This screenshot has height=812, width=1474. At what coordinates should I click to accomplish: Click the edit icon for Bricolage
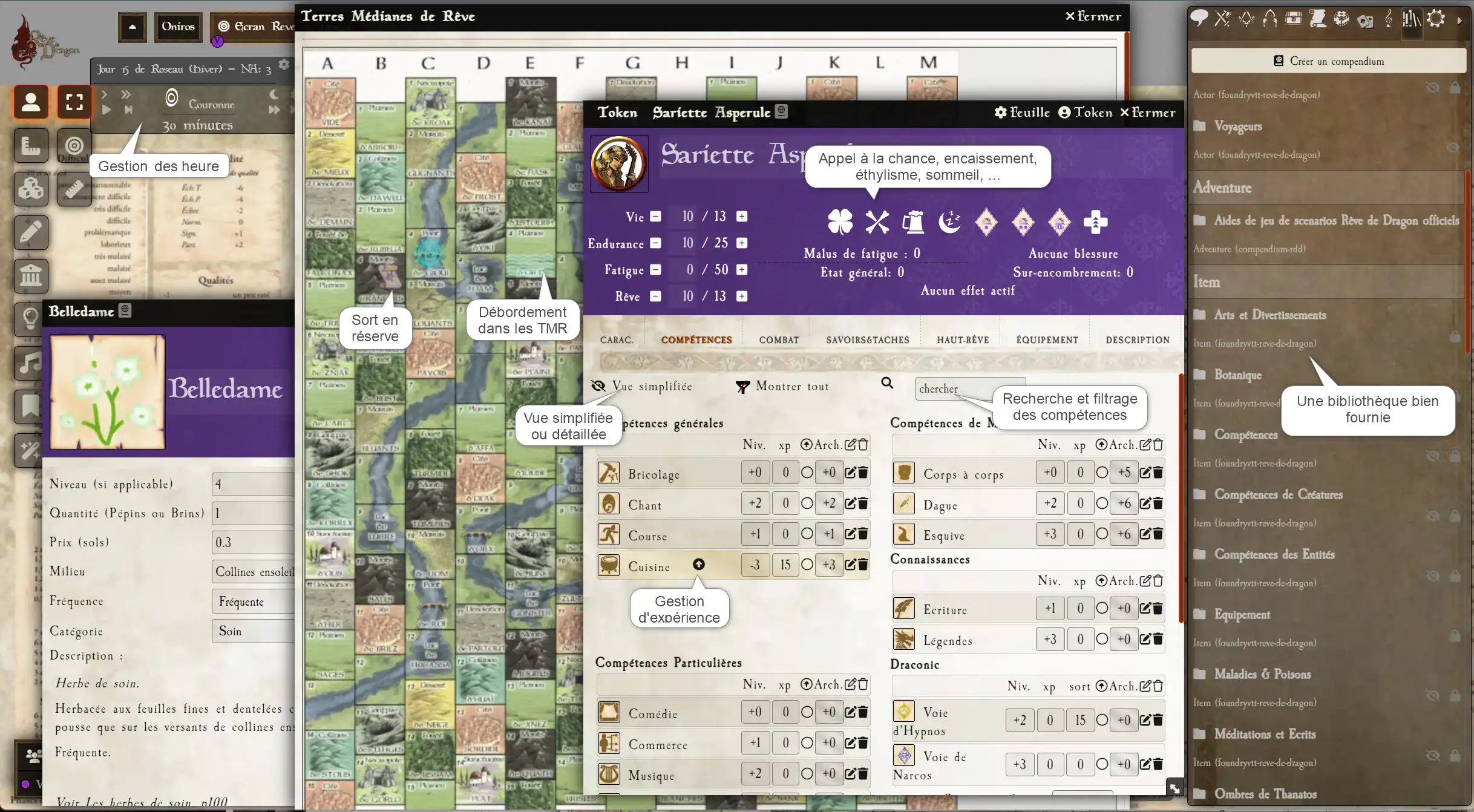point(850,473)
